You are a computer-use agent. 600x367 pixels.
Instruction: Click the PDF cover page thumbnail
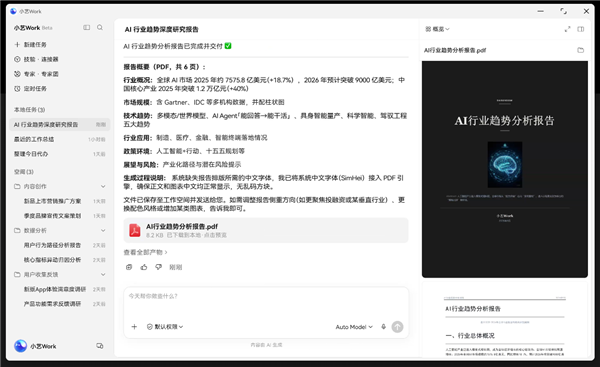pos(505,169)
